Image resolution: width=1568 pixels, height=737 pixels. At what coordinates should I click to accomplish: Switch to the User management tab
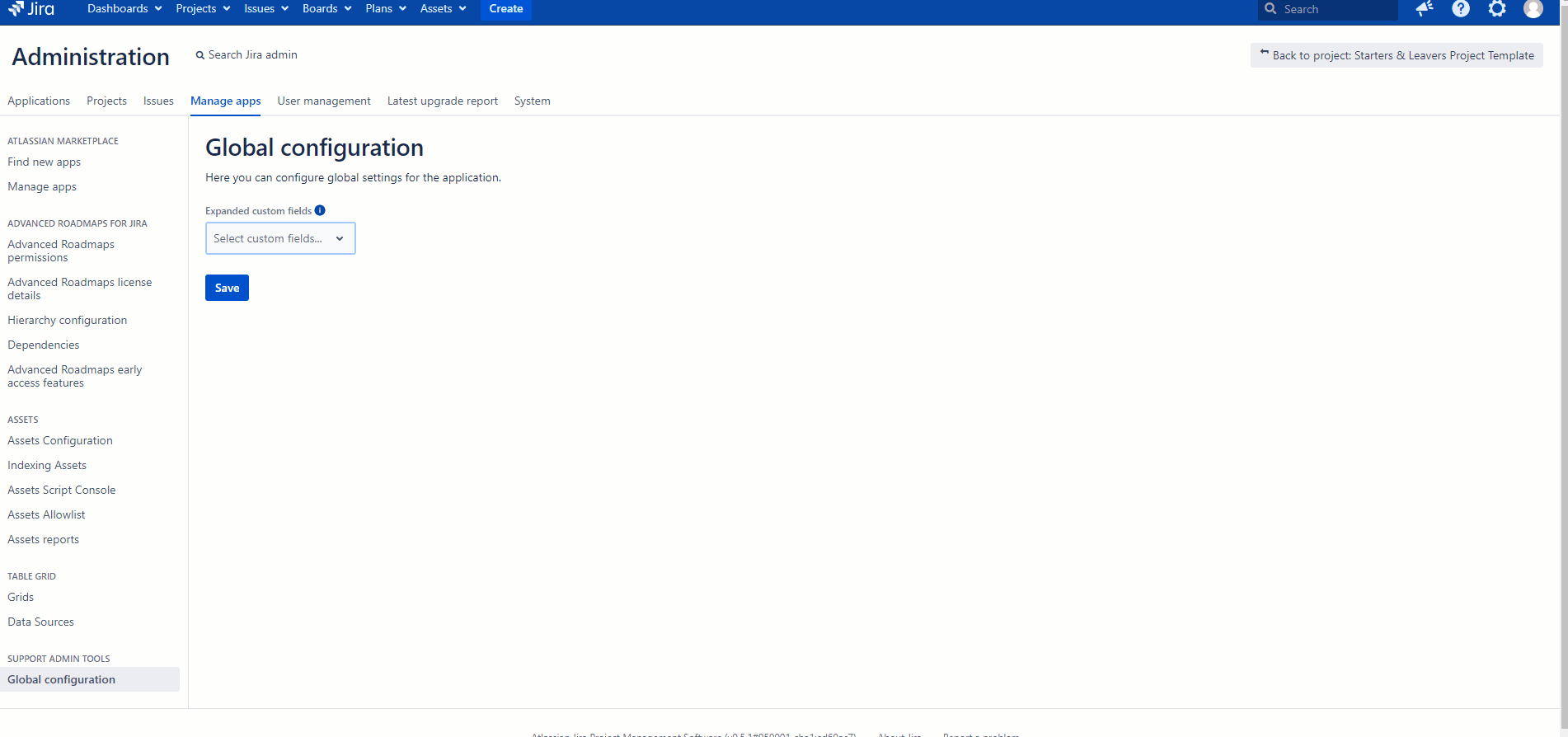click(x=324, y=101)
